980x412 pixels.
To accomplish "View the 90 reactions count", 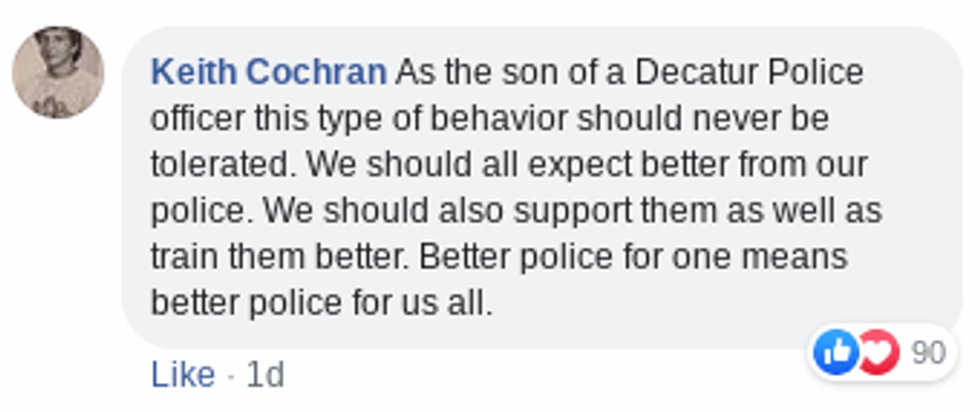I will [x=928, y=352].
